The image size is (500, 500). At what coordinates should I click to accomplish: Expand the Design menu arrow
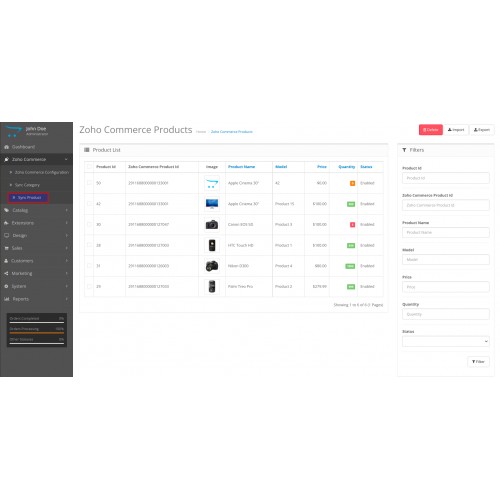pos(66,236)
